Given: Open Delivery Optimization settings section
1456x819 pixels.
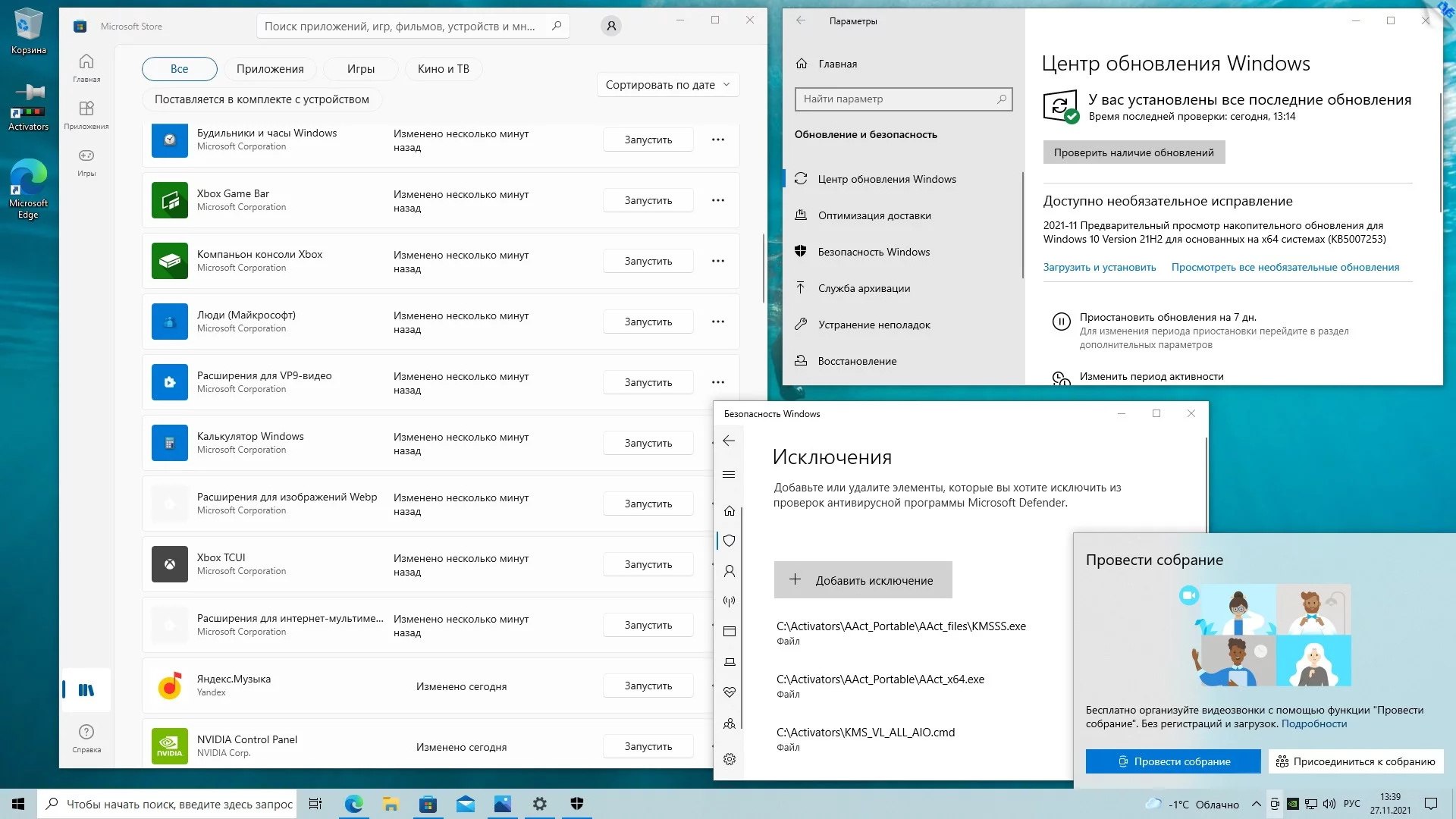Looking at the screenshot, I should click(874, 215).
